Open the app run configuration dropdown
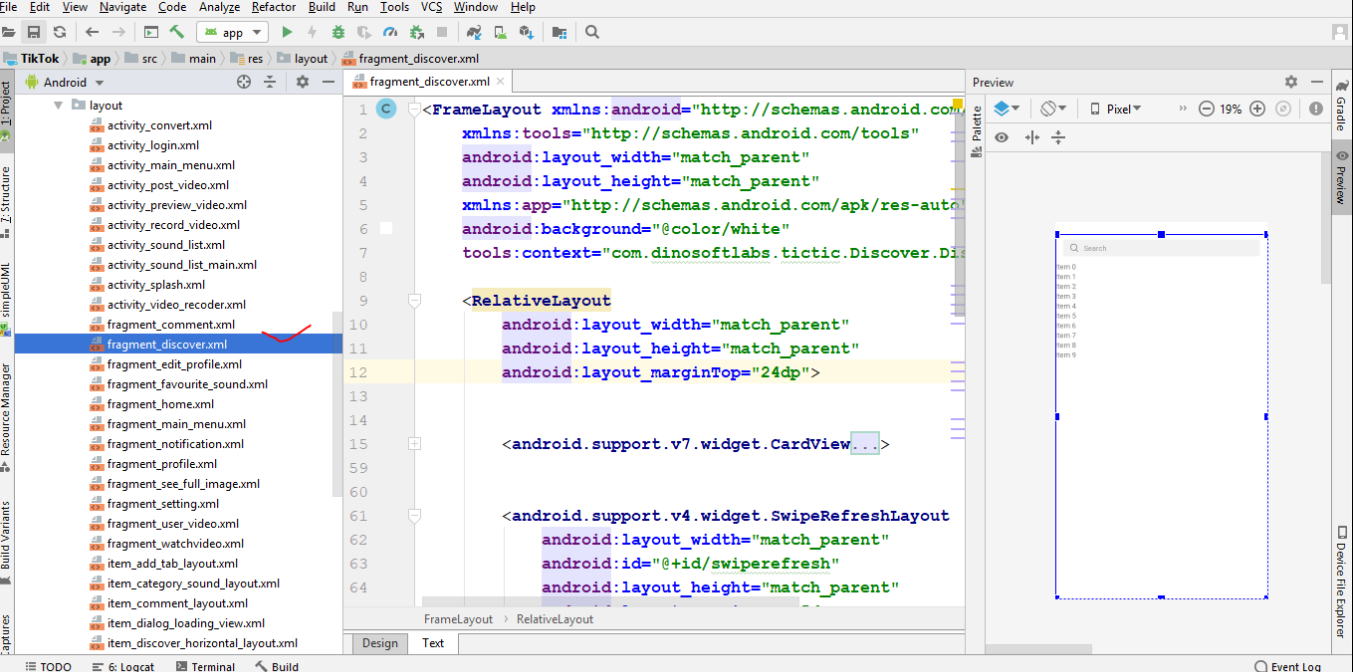The width and height of the screenshot is (1353, 672). (232, 32)
